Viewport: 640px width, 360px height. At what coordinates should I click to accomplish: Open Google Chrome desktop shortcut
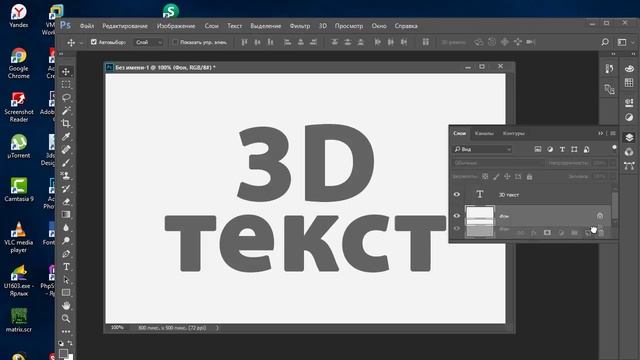click(18, 63)
